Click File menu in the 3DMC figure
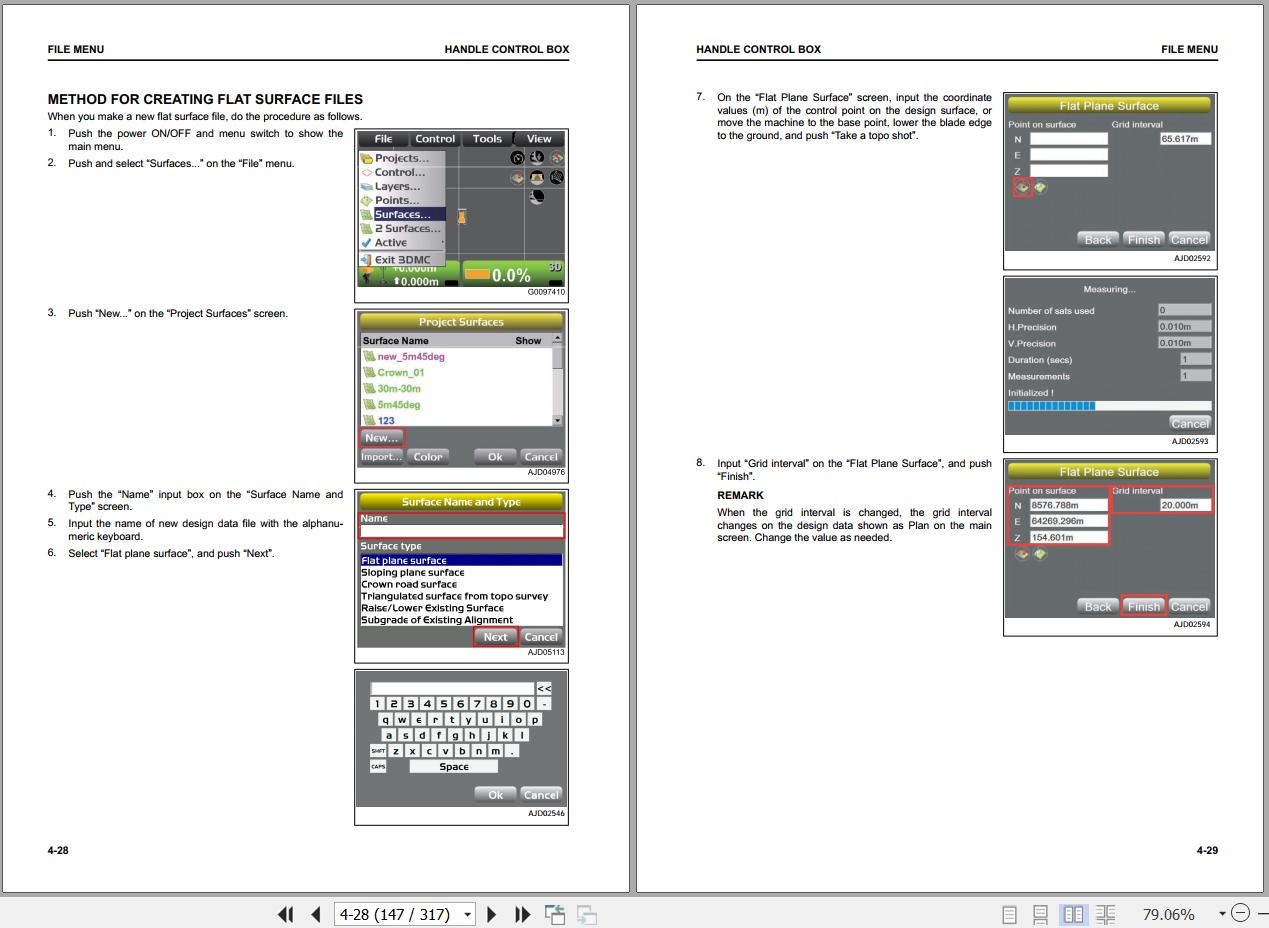1269x928 pixels. [x=383, y=139]
